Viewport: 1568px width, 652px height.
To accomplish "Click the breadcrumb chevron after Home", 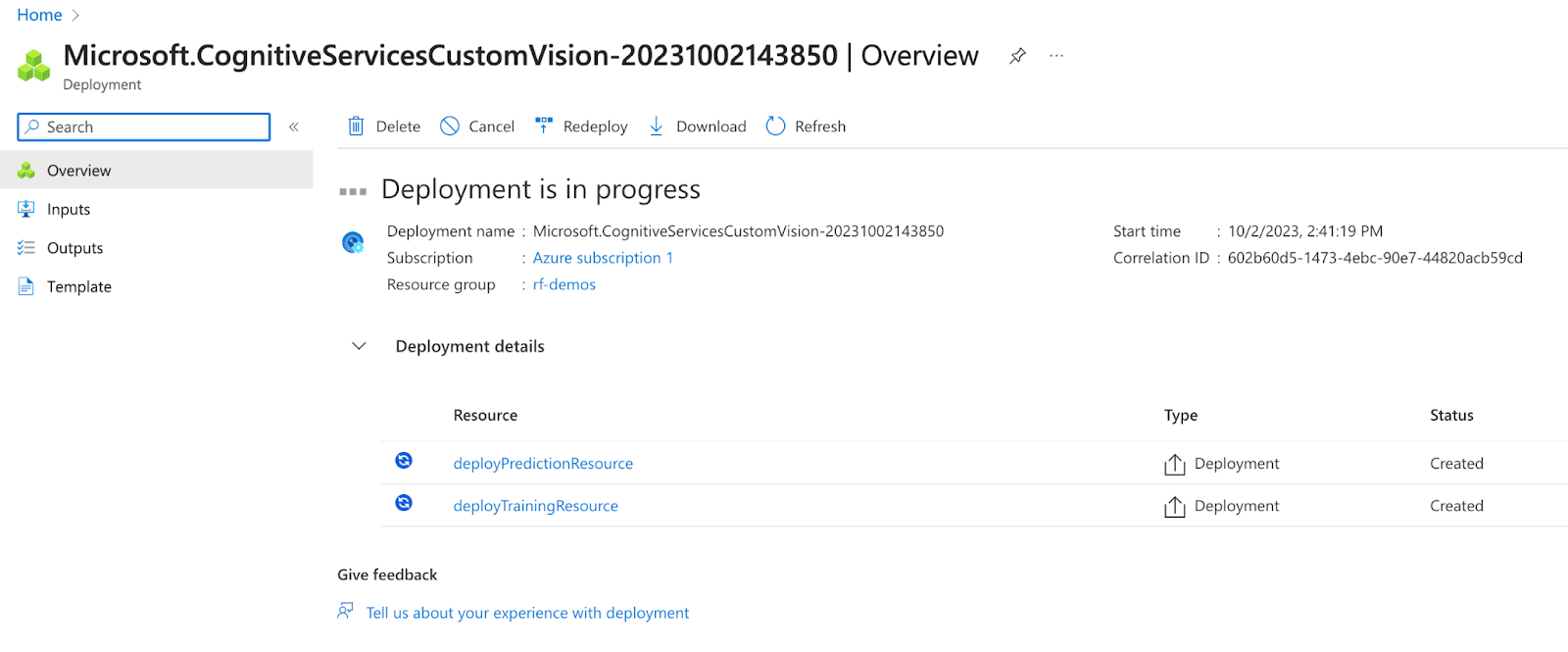I will click(75, 15).
